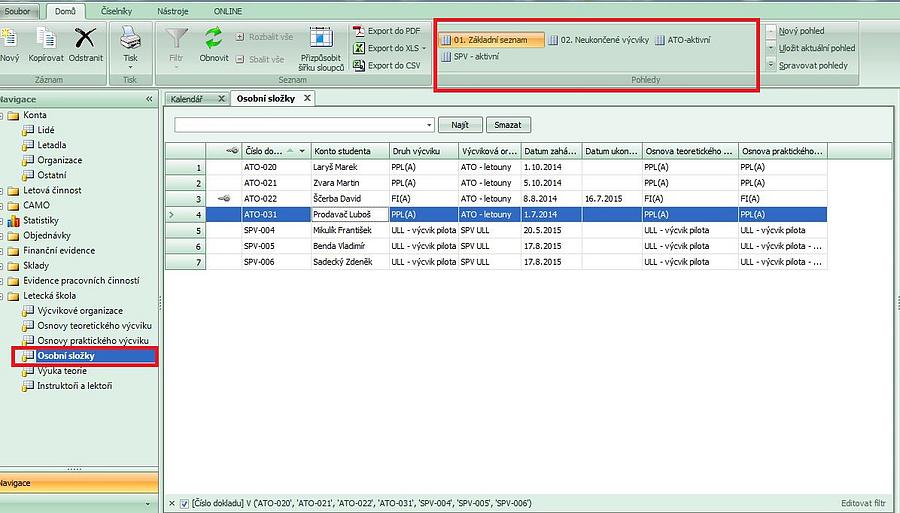Click the Odstranit delete icon
Screen dimensions: 900x513
(85, 39)
